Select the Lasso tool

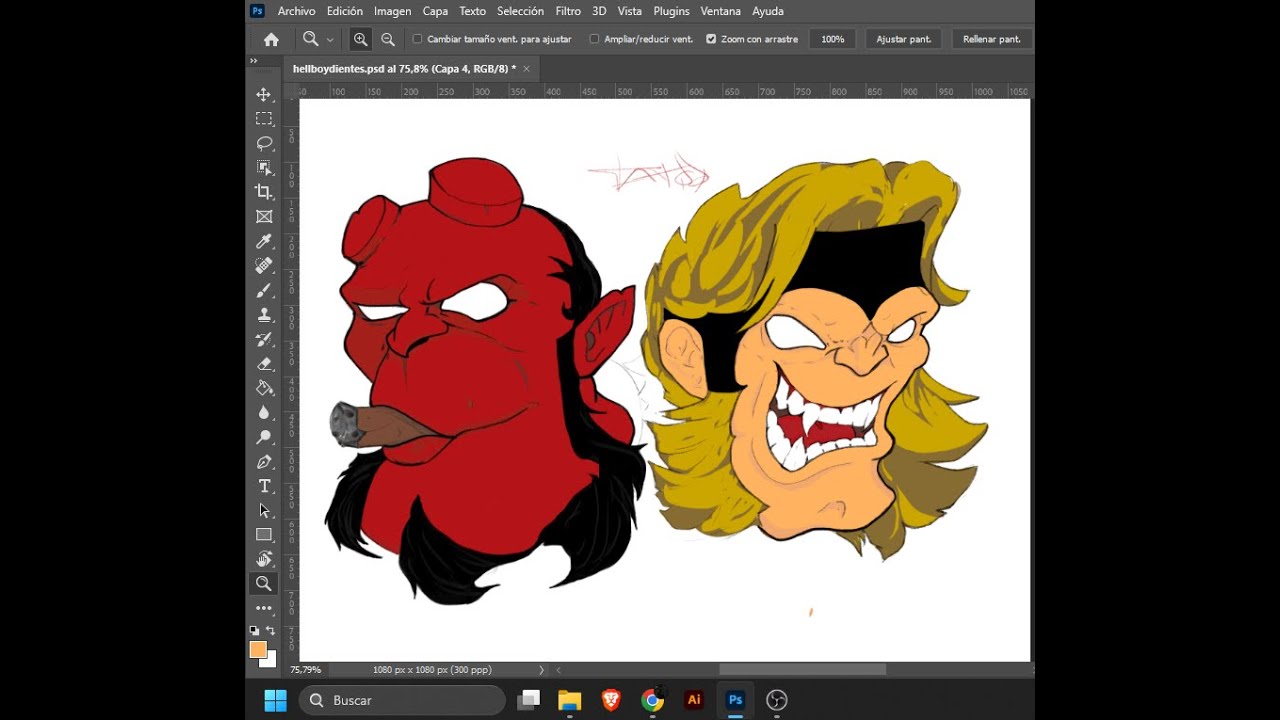pos(264,143)
